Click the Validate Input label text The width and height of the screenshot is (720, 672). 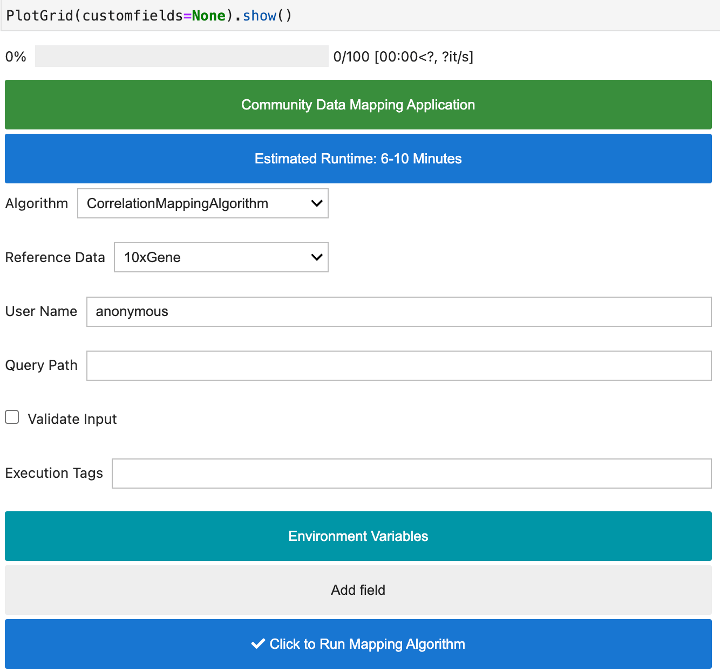point(72,419)
